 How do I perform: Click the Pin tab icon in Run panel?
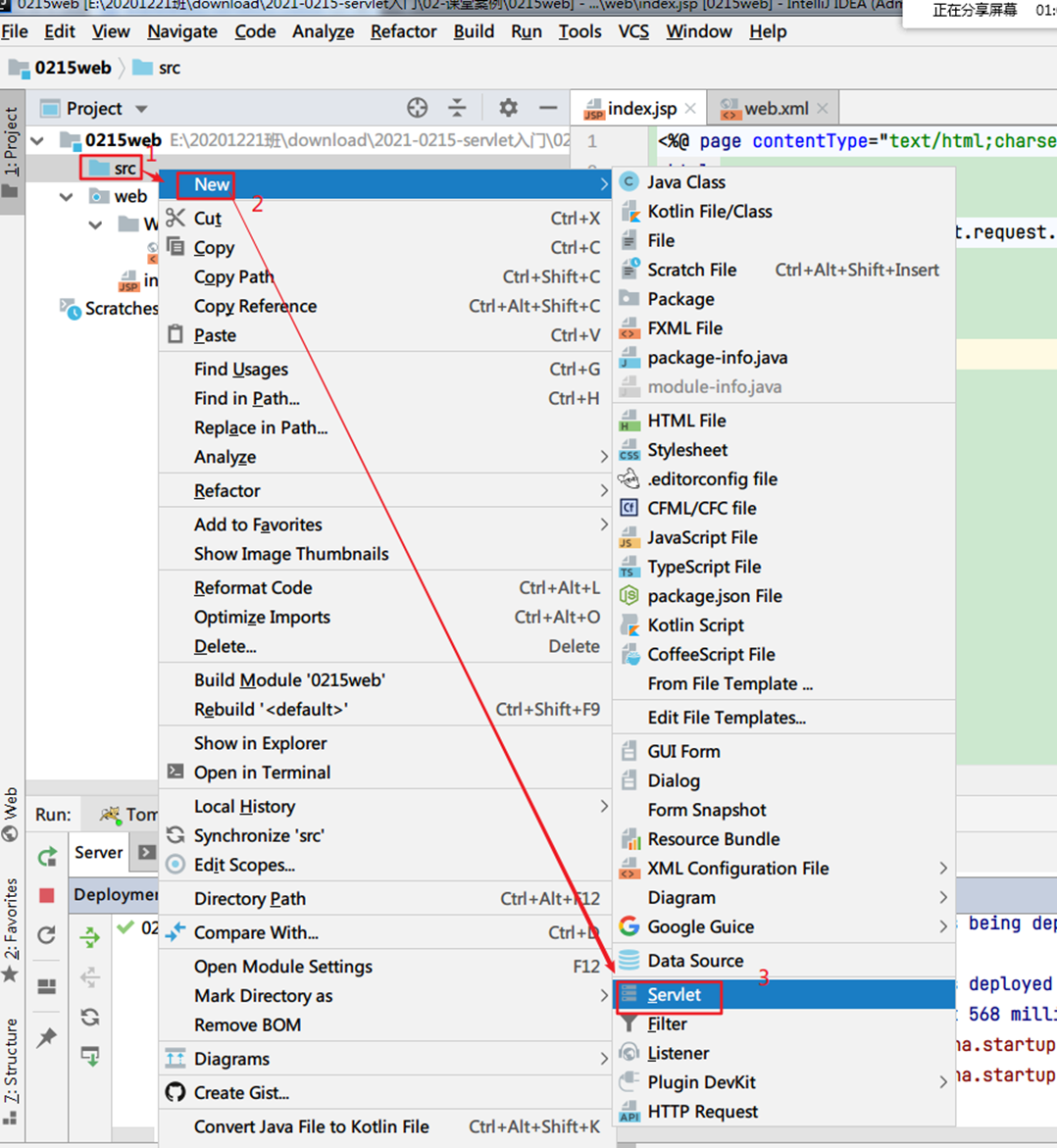[47, 1036]
